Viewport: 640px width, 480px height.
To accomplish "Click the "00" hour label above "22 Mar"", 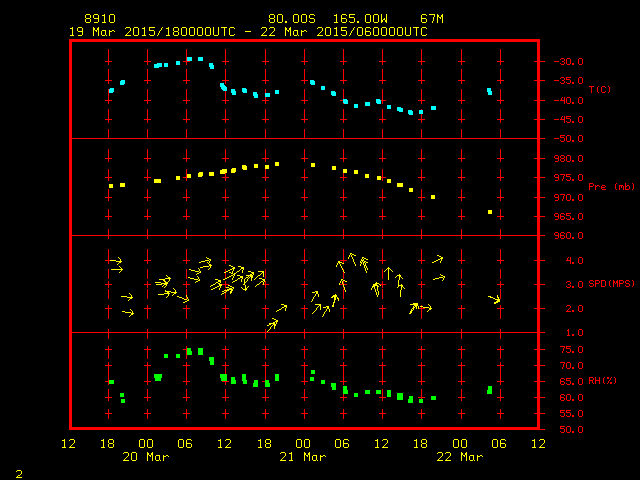I will click(460, 444).
